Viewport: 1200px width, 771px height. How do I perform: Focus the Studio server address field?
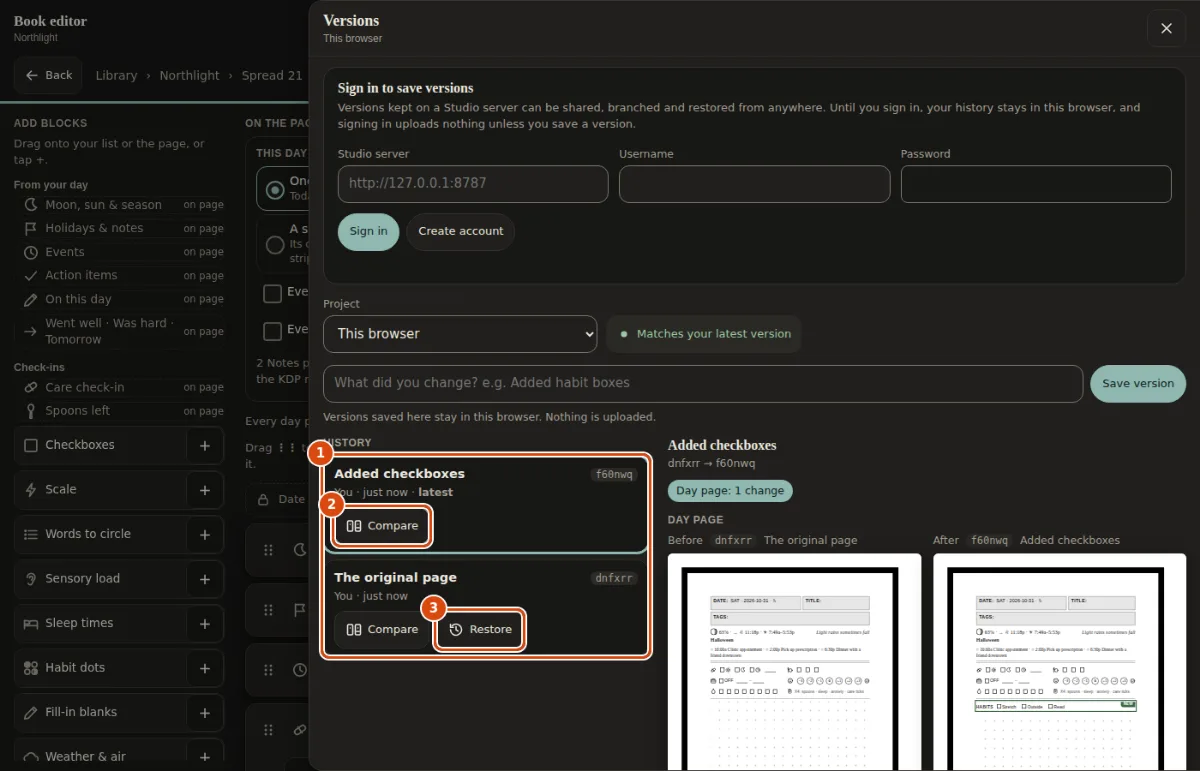pos(473,184)
